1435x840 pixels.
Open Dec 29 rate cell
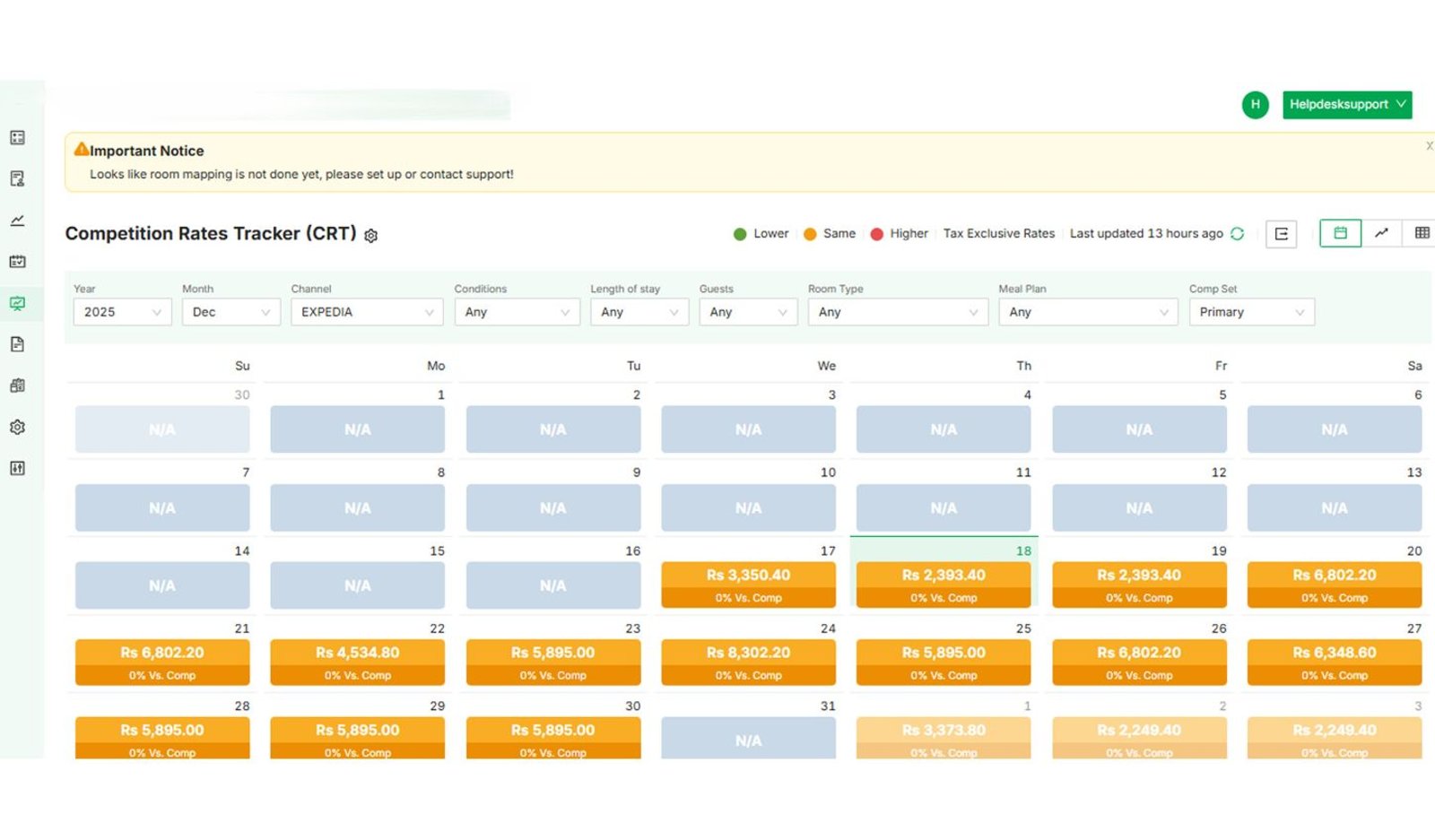coord(358,739)
